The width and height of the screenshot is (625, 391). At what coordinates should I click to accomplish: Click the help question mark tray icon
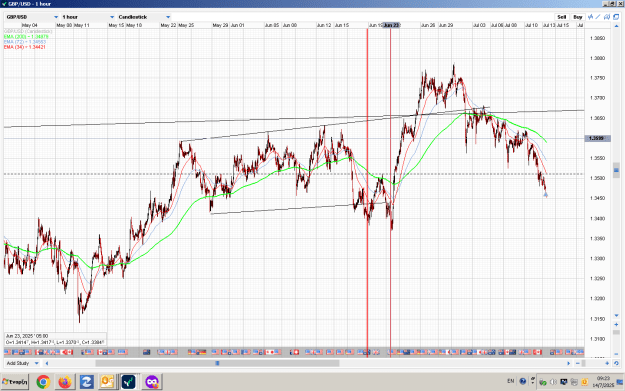click(523, 381)
